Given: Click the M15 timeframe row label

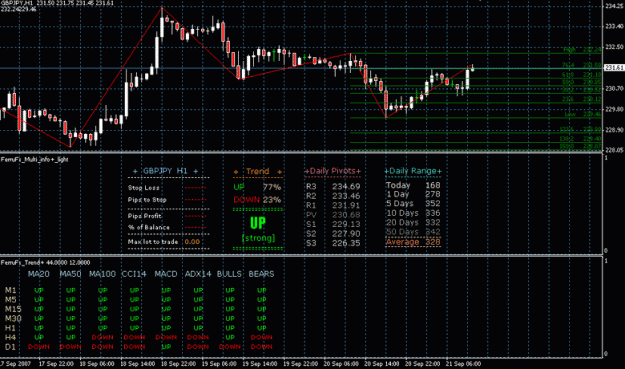Looking at the screenshot, I should click(x=13, y=309).
